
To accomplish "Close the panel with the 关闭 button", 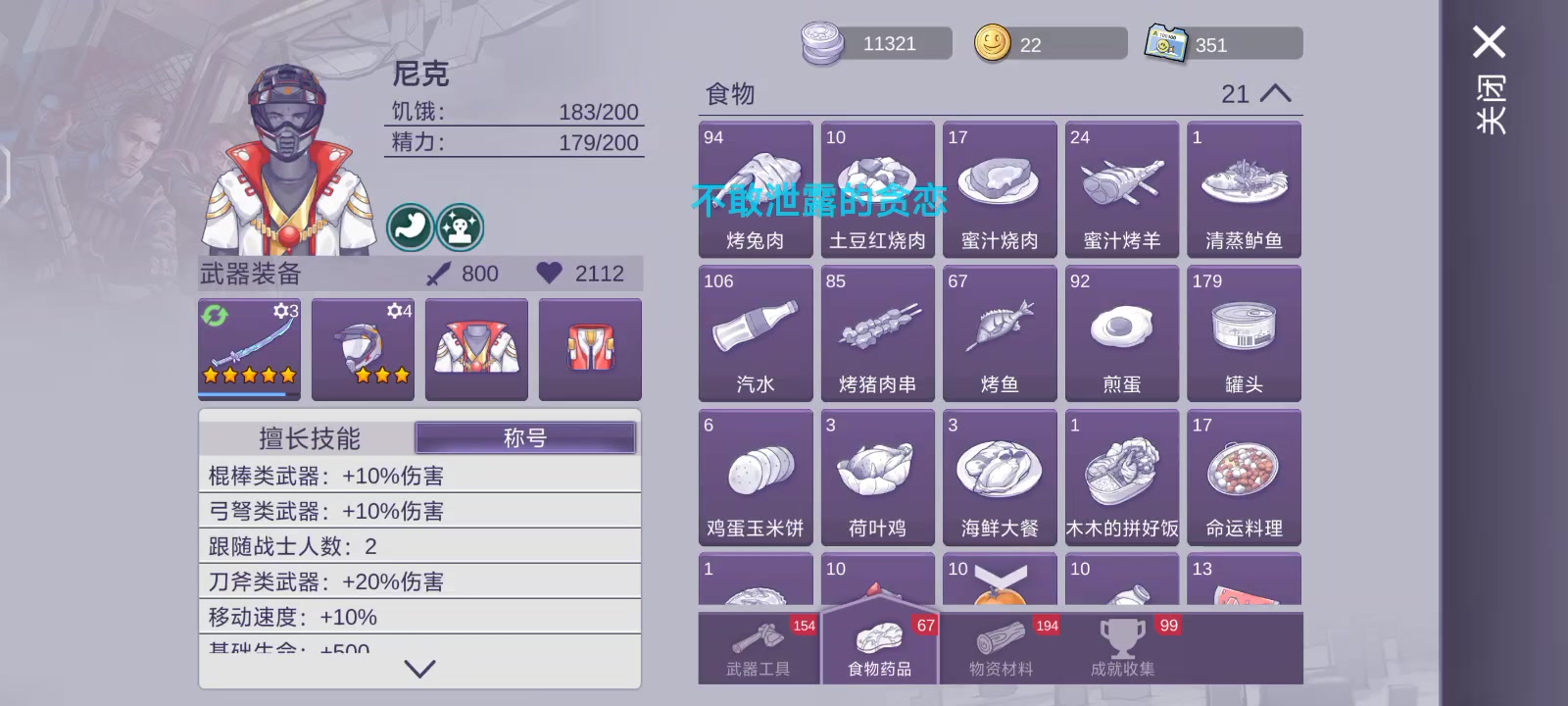I will click(x=1490, y=80).
